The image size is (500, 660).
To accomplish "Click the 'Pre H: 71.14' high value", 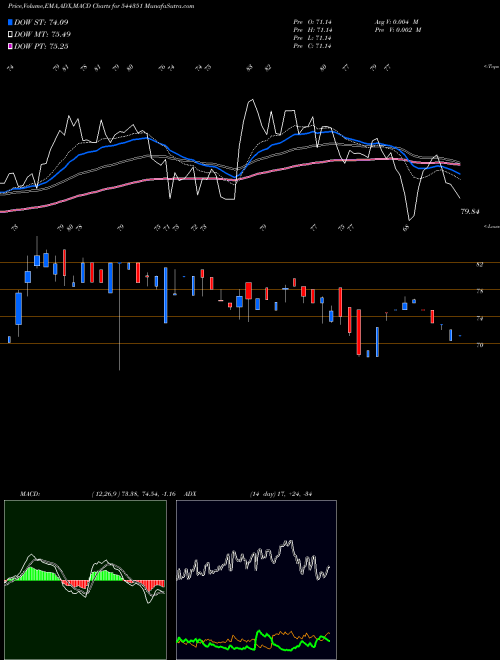I will coord(314,30).
